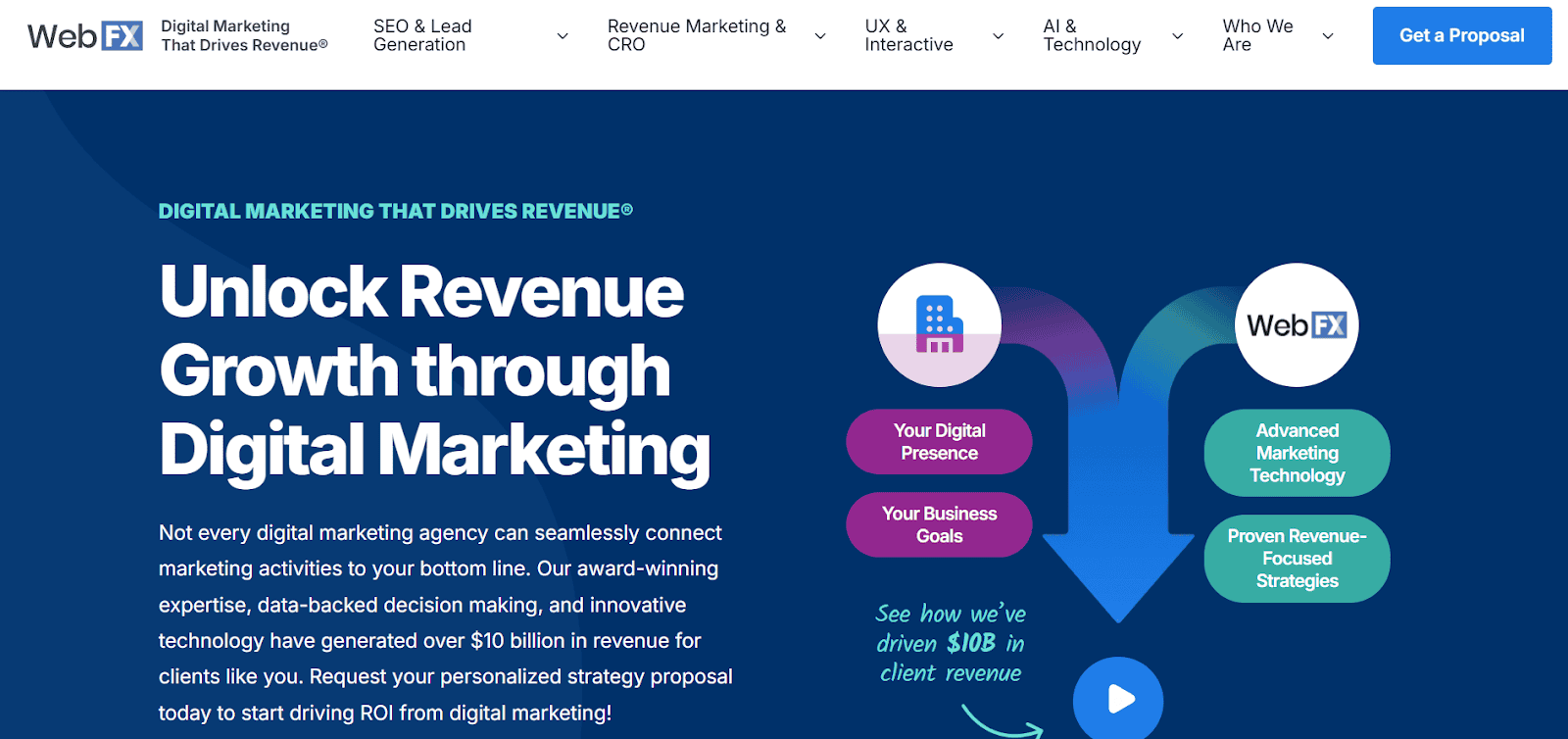The width and height of the screenshot is (1568, 739).
Task: Open Revenue Marketing & CRO menu
Action: coord(697,35)
